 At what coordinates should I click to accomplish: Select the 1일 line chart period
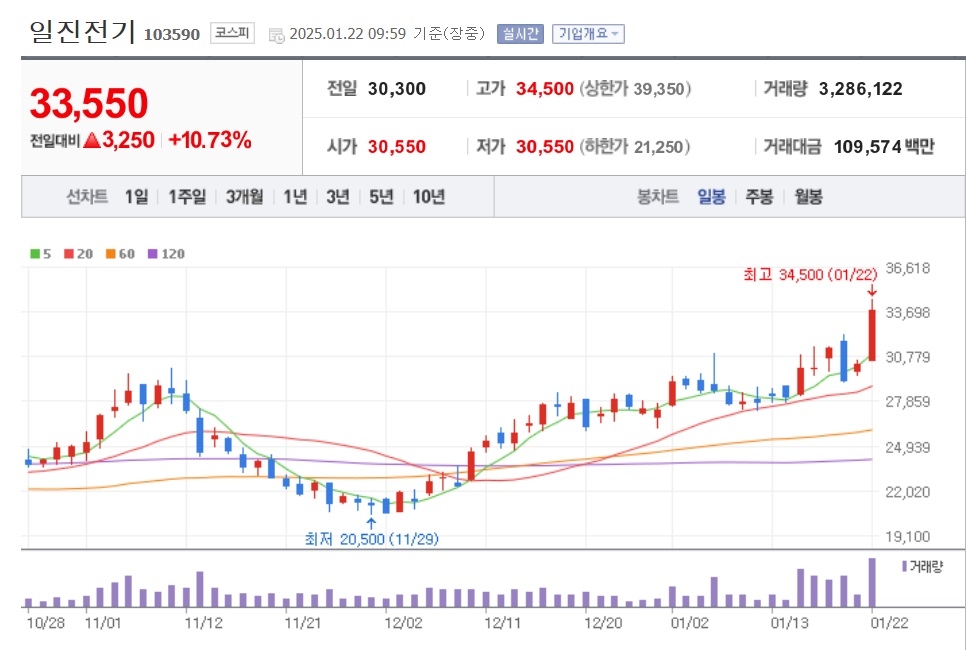pos(137,197)
